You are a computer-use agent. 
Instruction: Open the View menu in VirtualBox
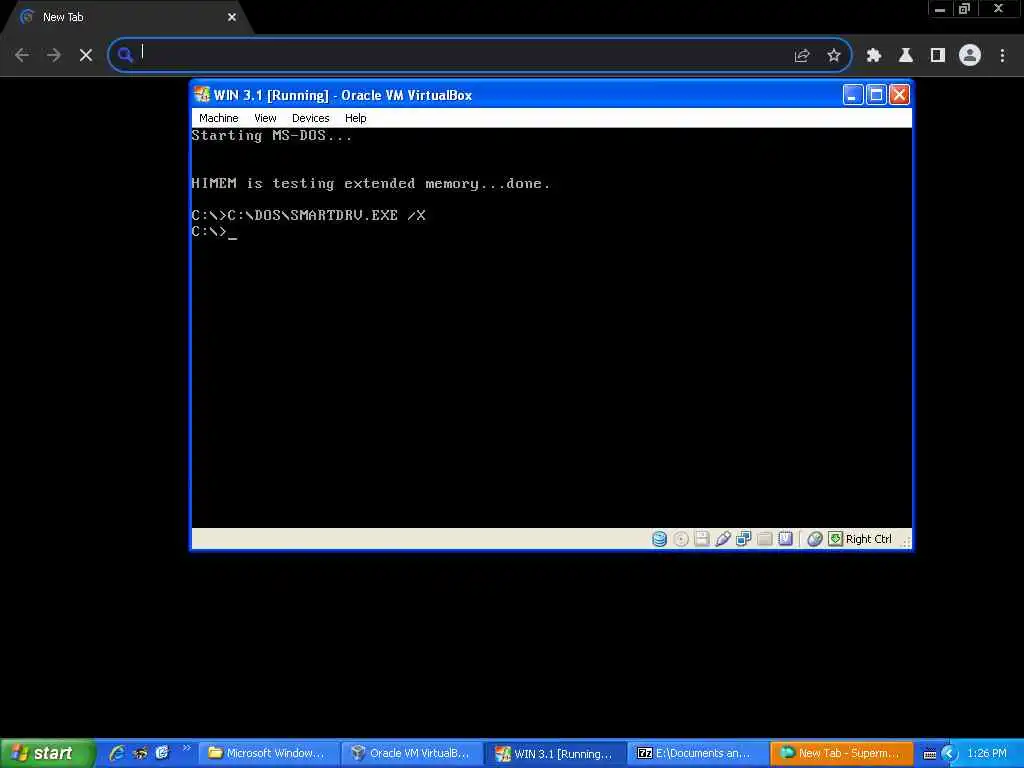(x=264, y=118)
